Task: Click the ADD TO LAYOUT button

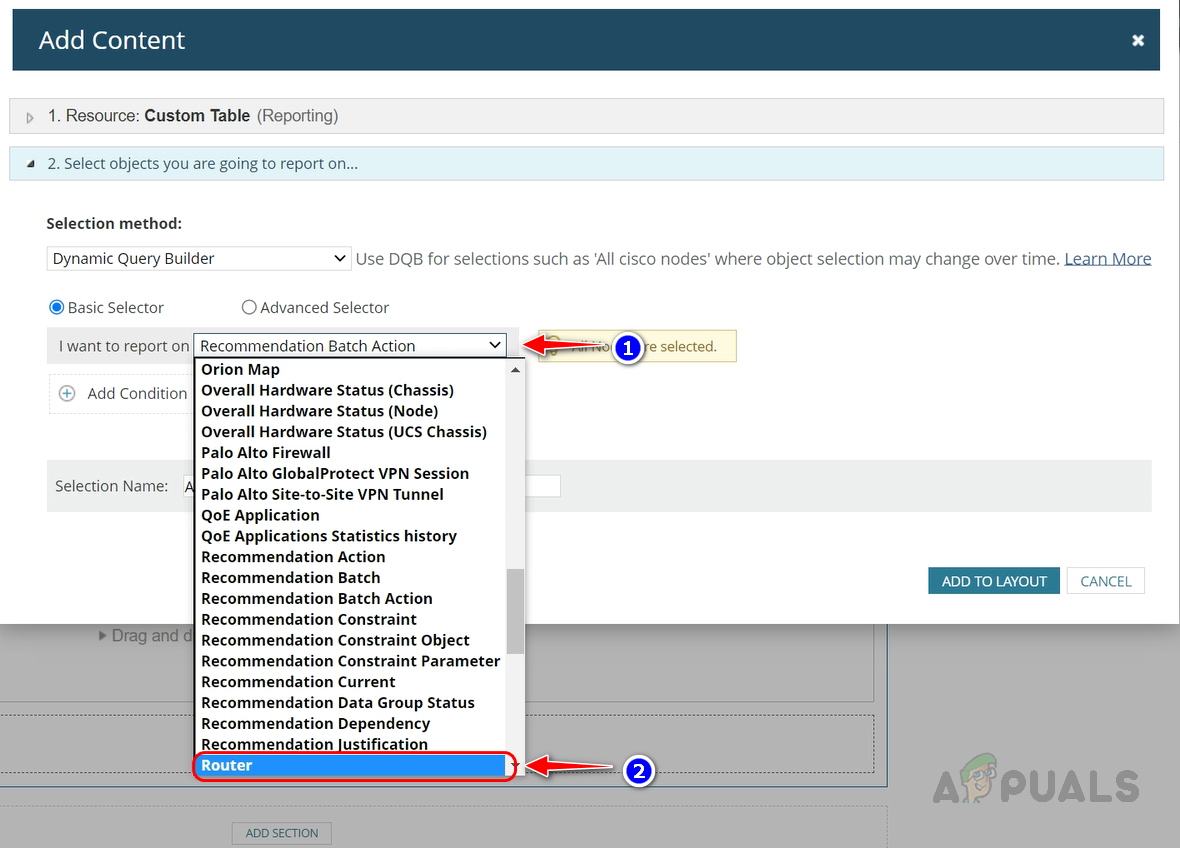Action: (993, 581)
